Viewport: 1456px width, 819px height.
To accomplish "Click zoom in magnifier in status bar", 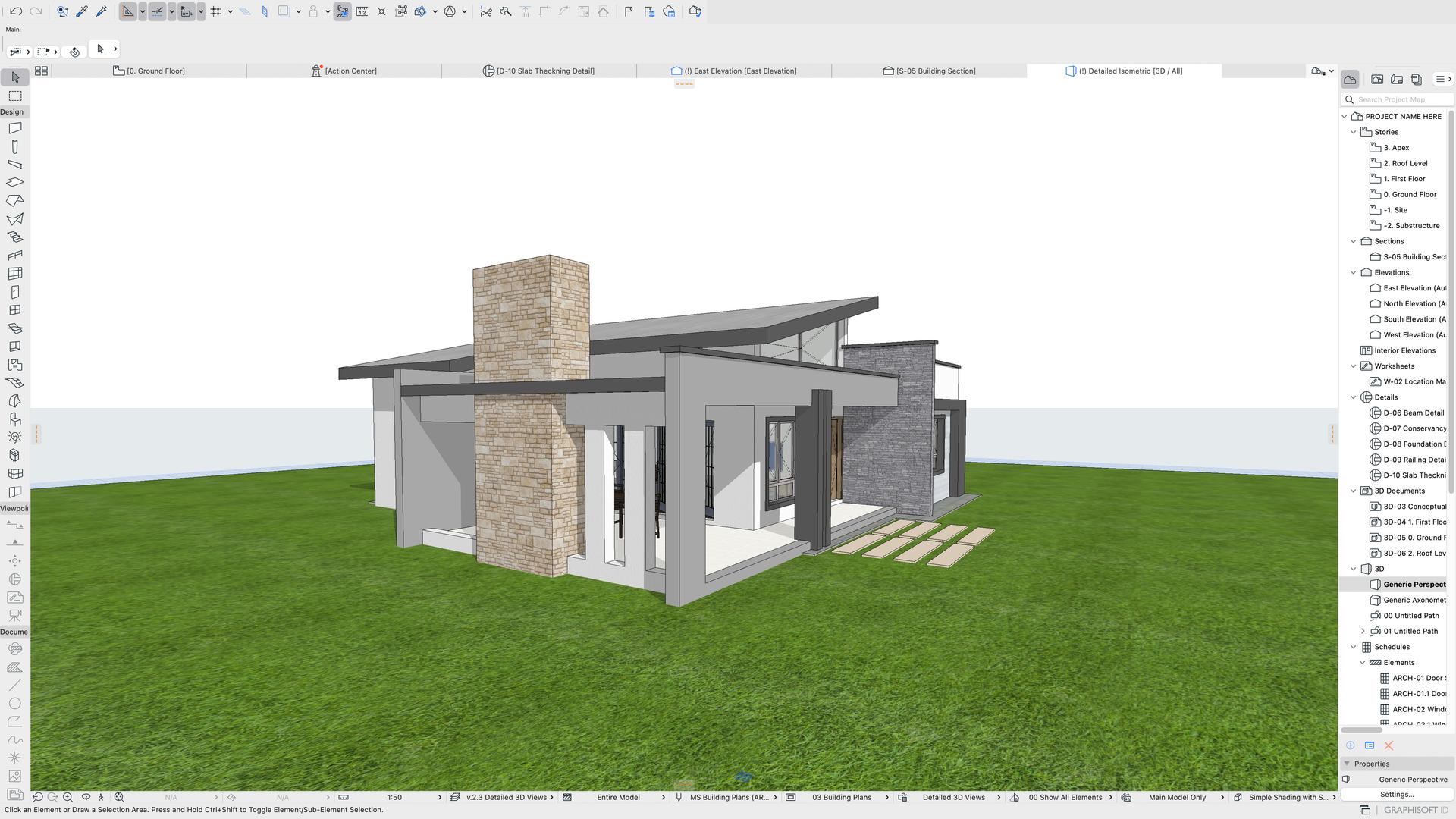I will coord(67,797).
